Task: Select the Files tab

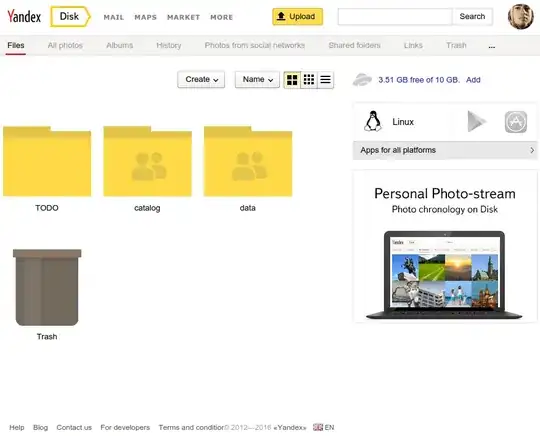Action: click(16, 45)
